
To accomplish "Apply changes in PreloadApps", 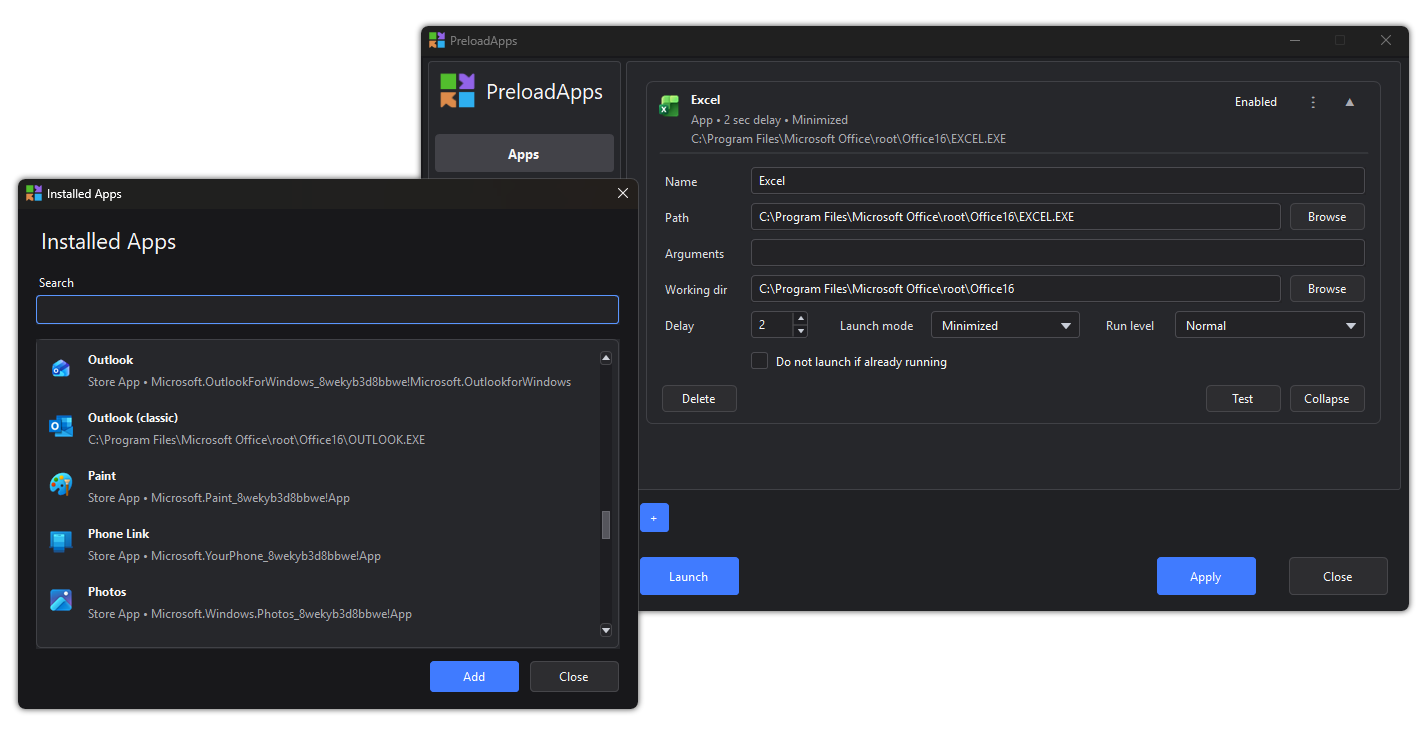I will coord(1206,576).
